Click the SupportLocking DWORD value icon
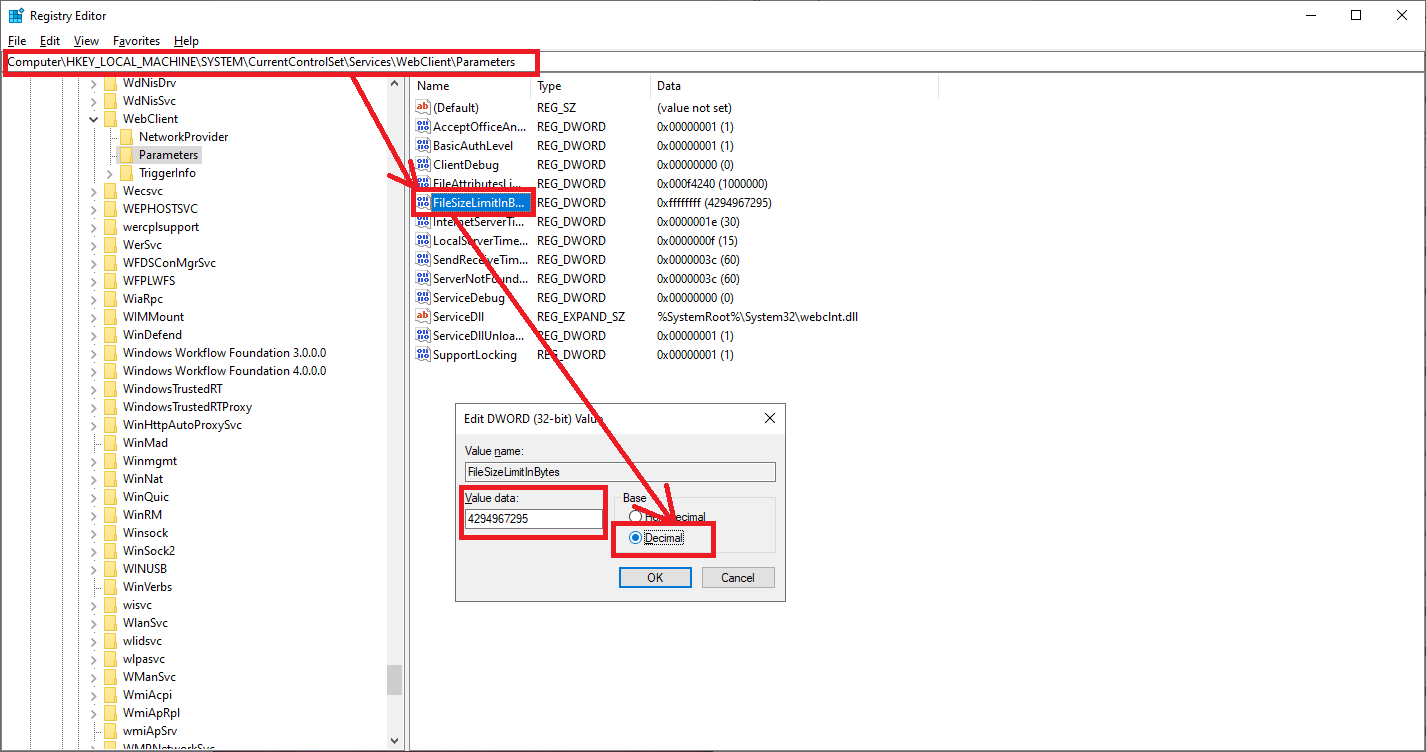Viewport: 1426px width, 752px height. 422,355
